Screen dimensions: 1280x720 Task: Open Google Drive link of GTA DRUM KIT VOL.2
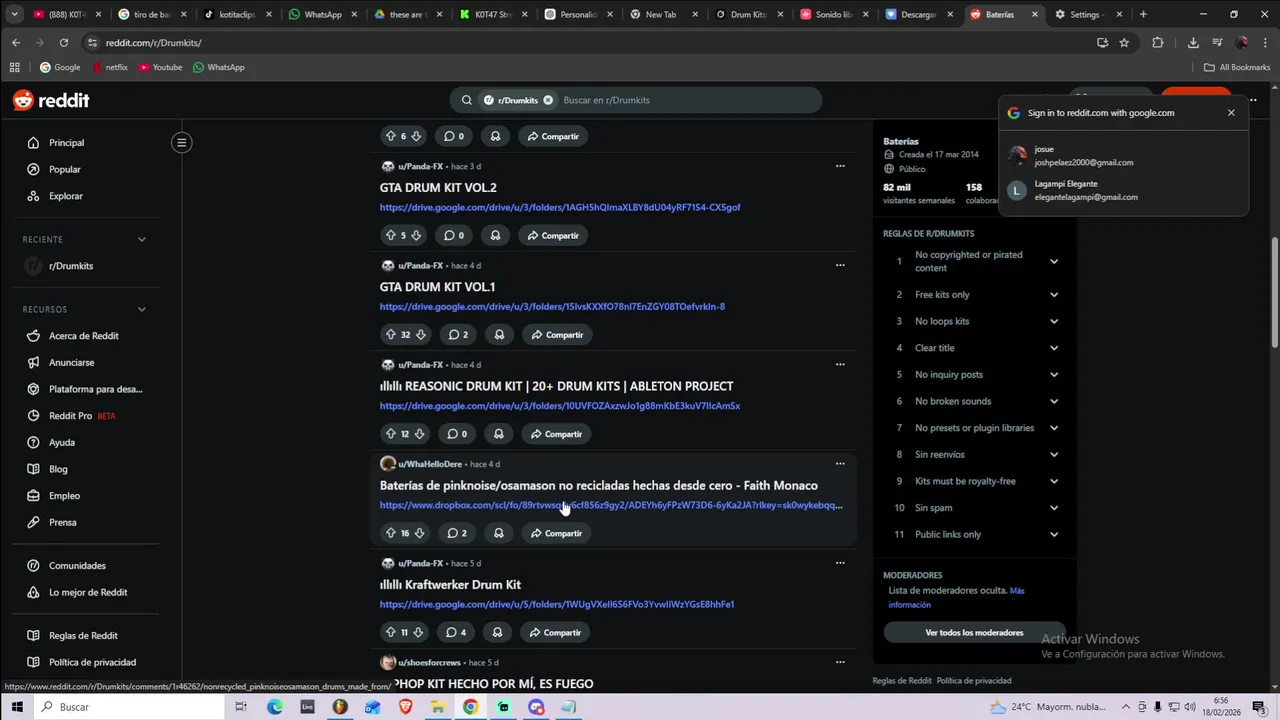[x=560, y=207]
